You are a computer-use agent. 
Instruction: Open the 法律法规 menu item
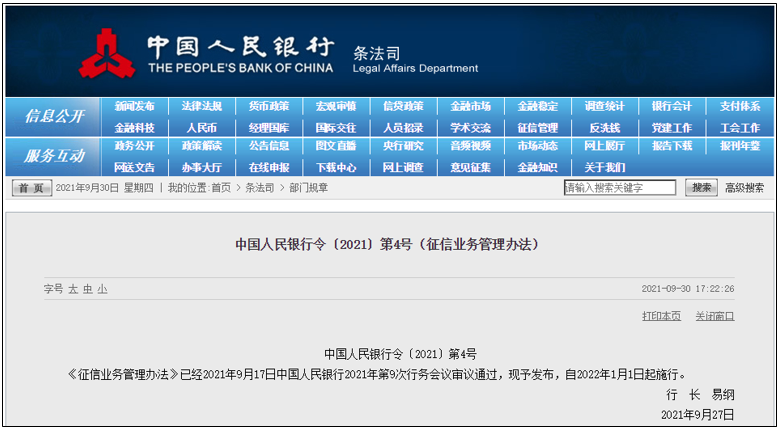(x=202, y=106)
